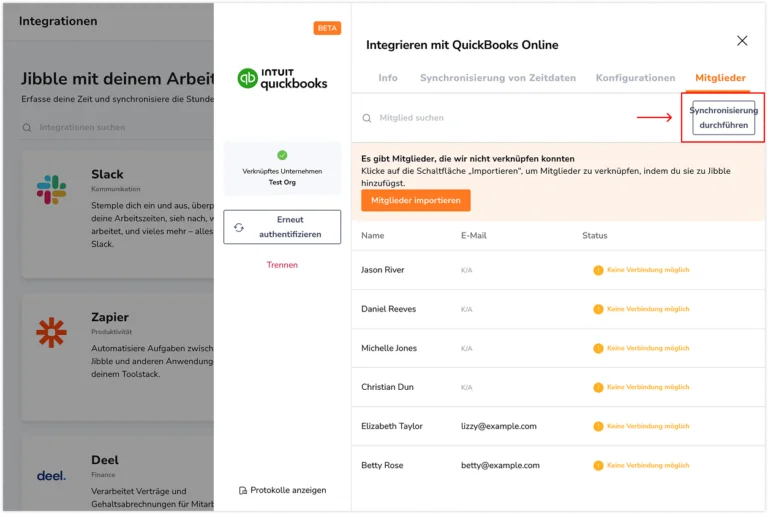This screenshot has height=514, width=768.
Task: Click Christian Dun's K/A email cell
Action: click(x=466, y=388)
